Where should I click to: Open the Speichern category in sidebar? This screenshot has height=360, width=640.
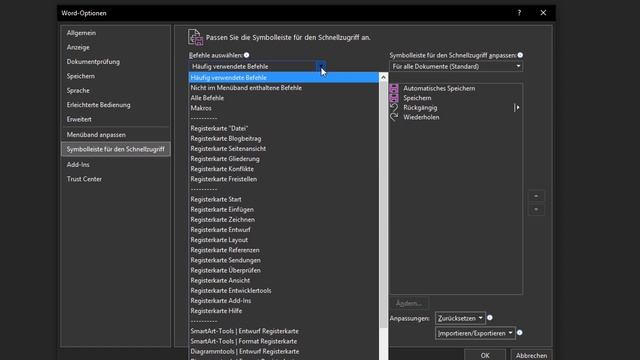click(116, 76)
